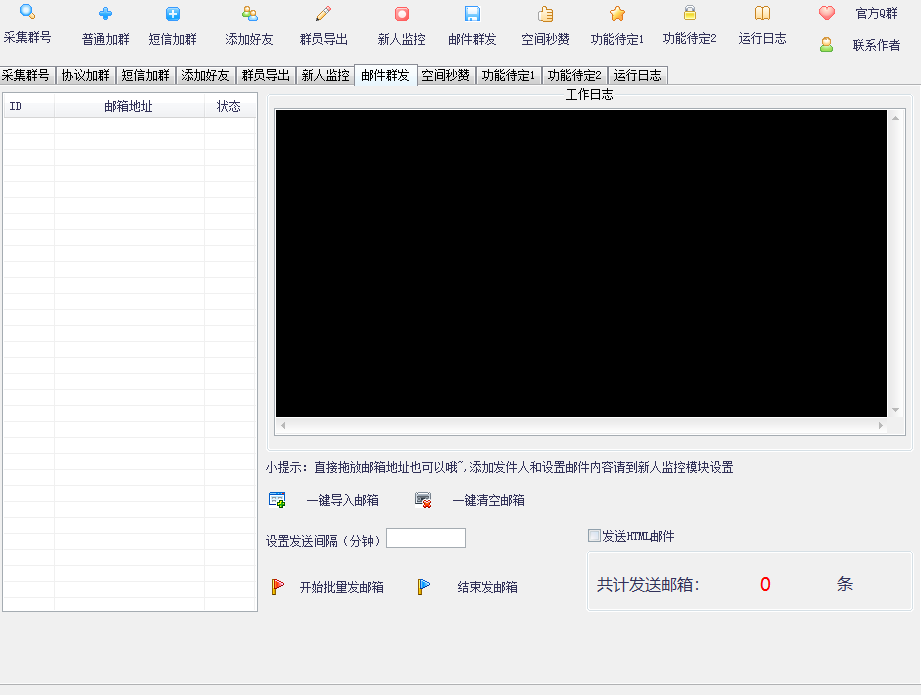Click inside the black 工作日志 log area
The width and height of the screenshot is (921, 695).
click(581, 263)
